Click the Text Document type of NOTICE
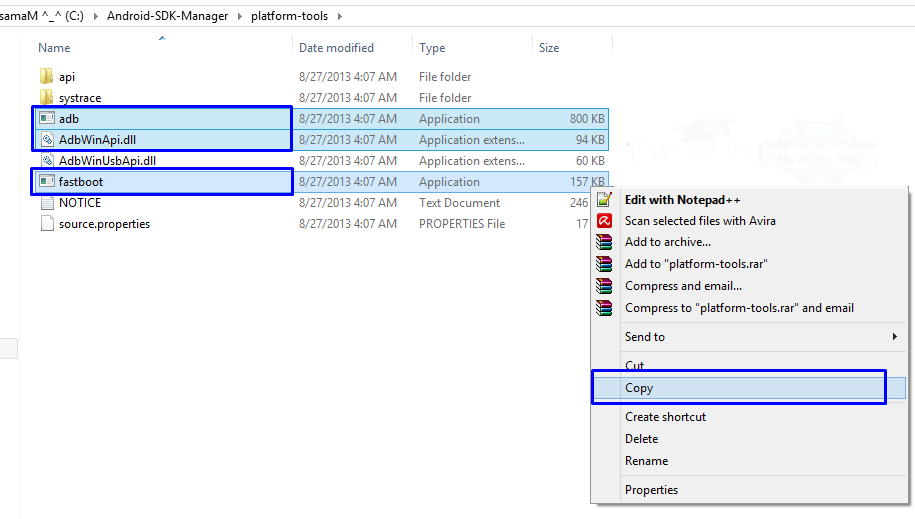This screenshot has height=519, width=915. point(459,203)
